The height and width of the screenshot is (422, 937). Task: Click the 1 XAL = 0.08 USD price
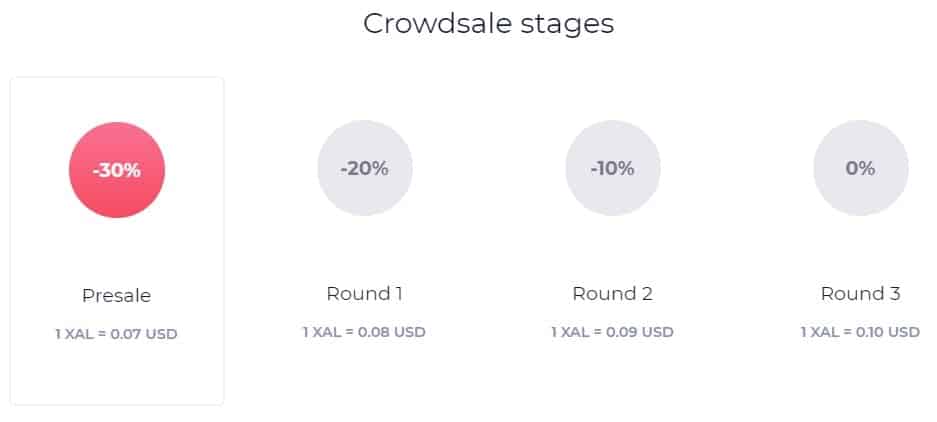[365, 332]
